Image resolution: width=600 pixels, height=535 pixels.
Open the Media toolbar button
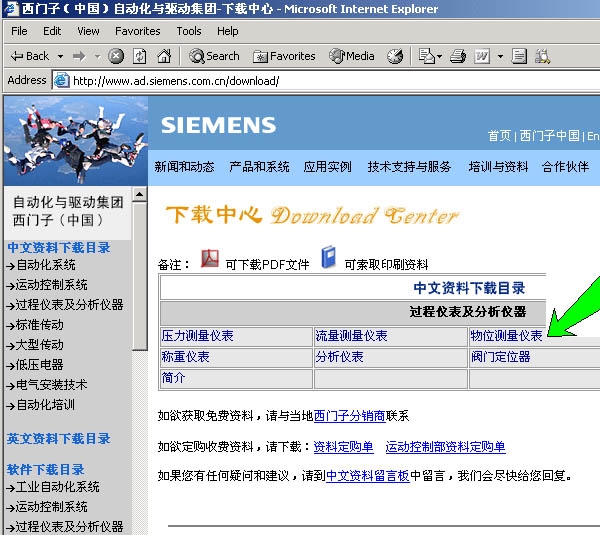point(352,56)
